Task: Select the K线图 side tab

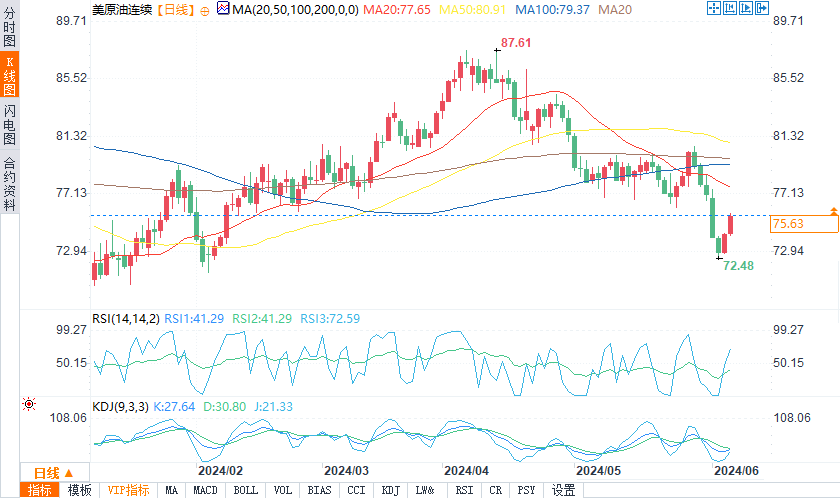Action: (9, 75)
